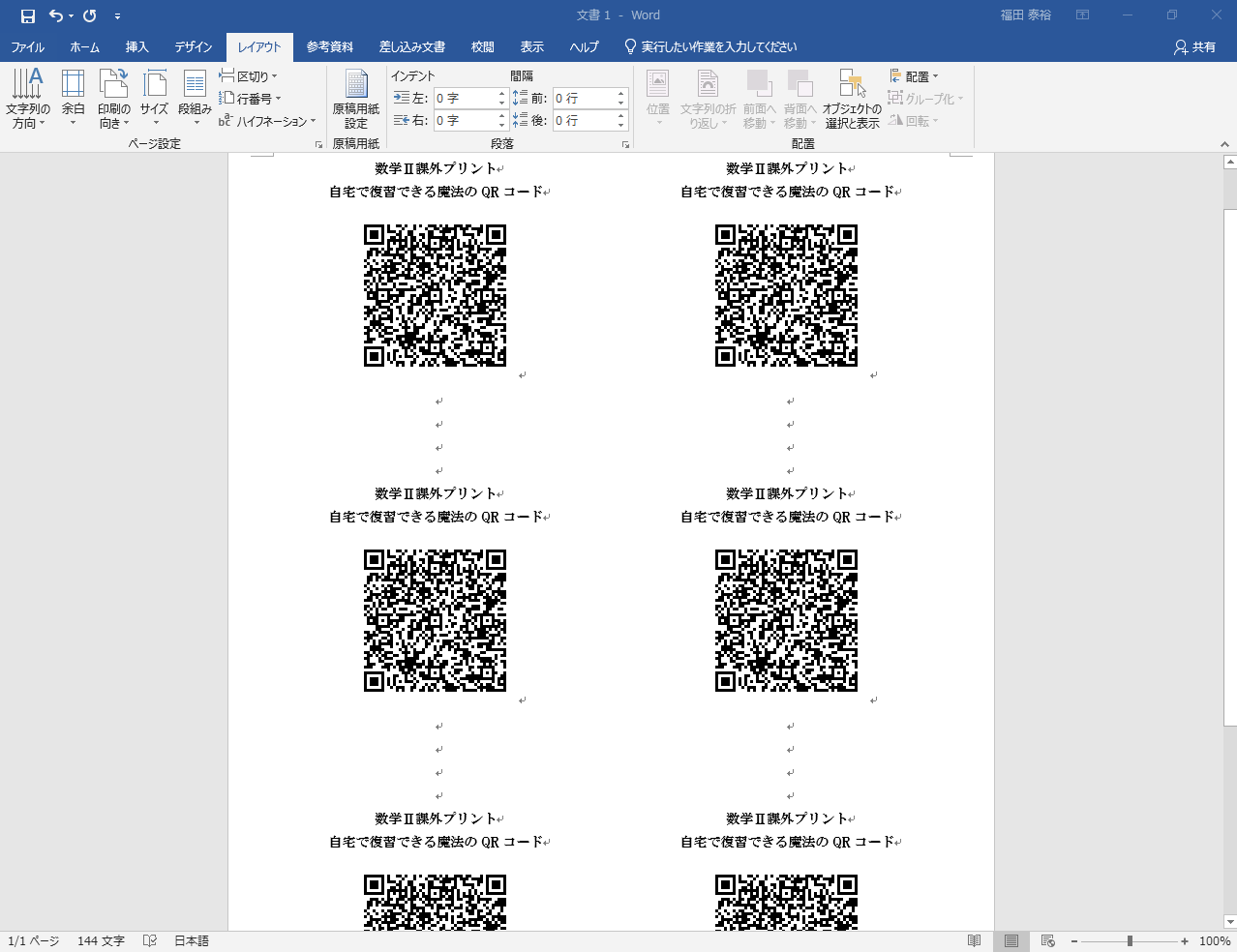Switch to the デザイン tab
The width and height of the screenshot is (1237, 952).
coord(194,46)
